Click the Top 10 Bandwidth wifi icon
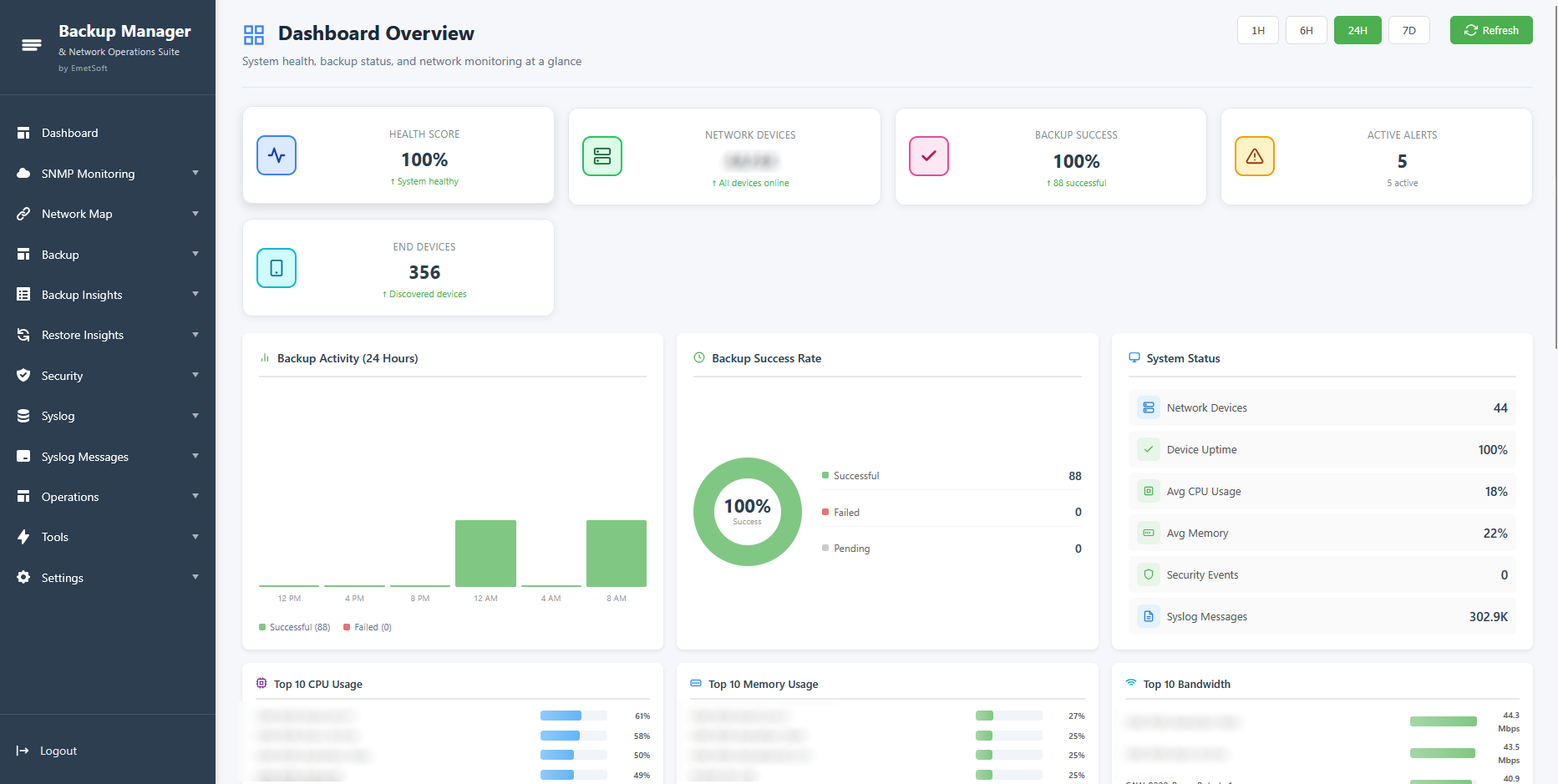The height and width of the screenshot is (784, 1558). coord(1131,683)
